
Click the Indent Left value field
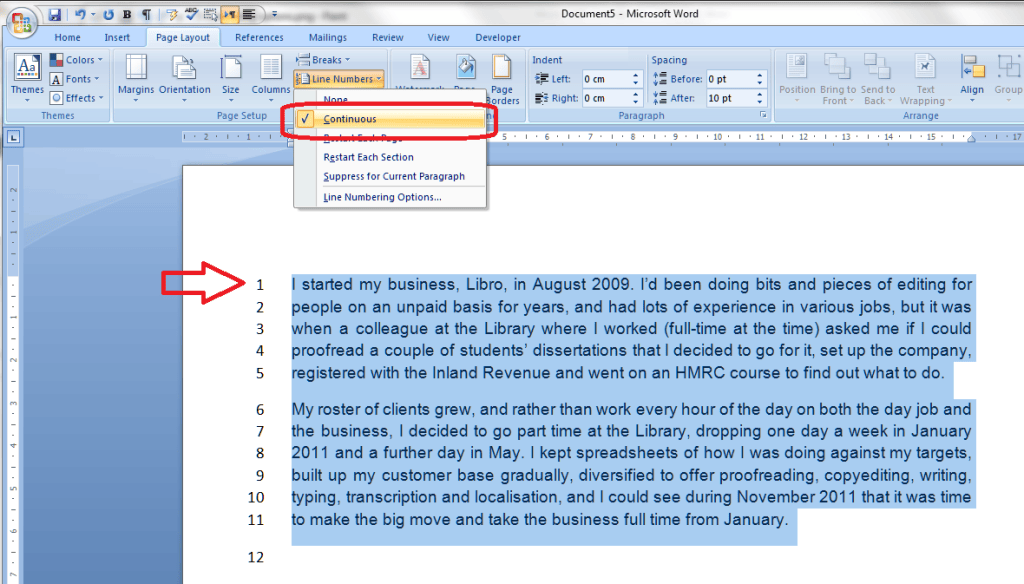pos(605,79)
